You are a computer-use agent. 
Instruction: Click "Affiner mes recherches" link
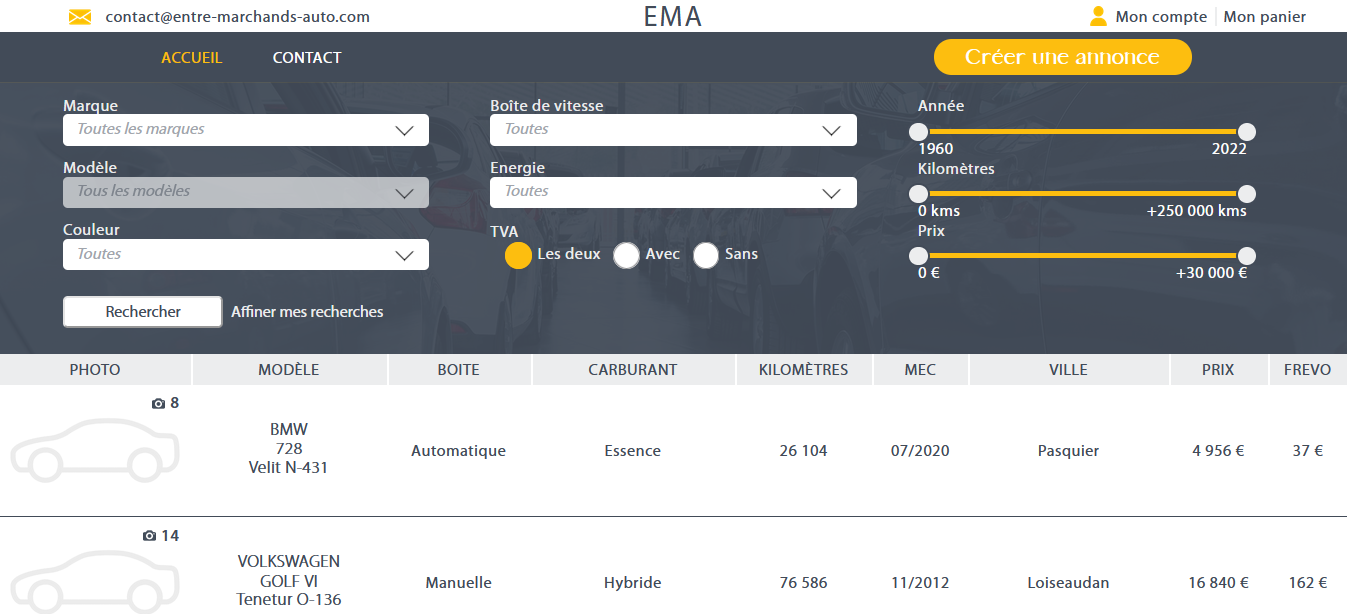307,312
